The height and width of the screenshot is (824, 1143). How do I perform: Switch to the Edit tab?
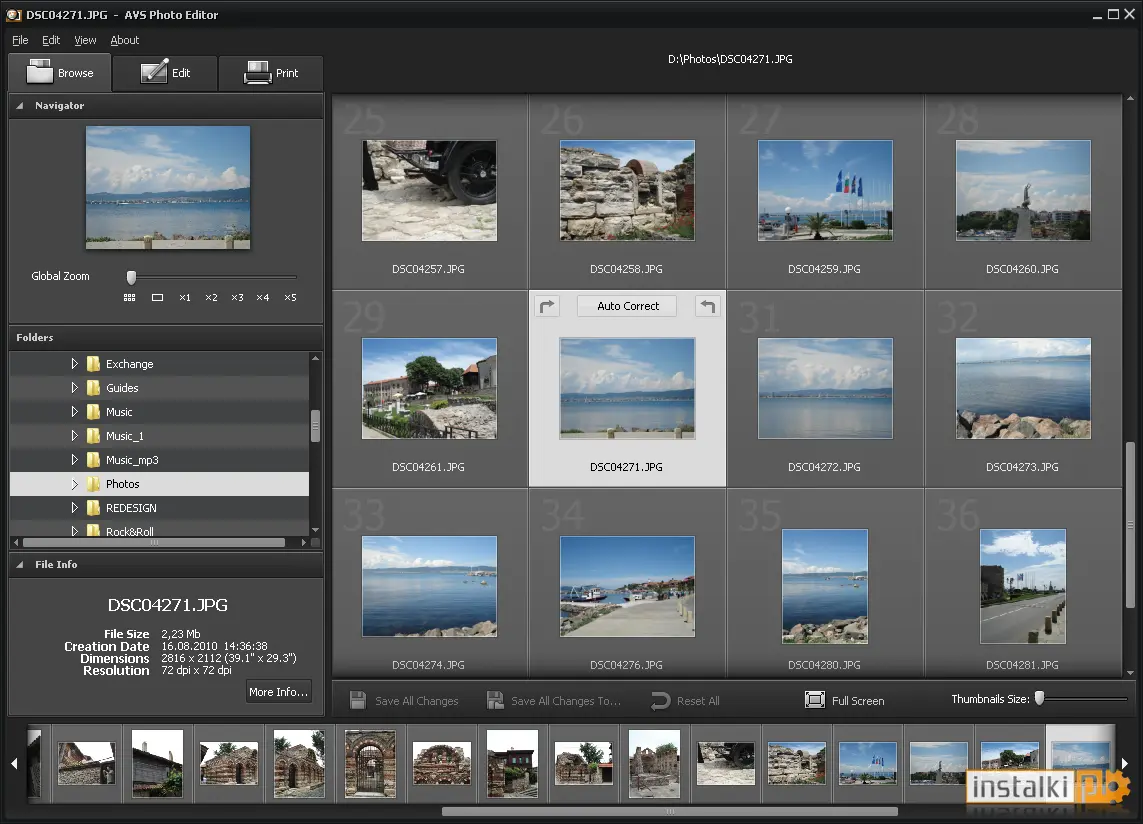pos(165,73)
